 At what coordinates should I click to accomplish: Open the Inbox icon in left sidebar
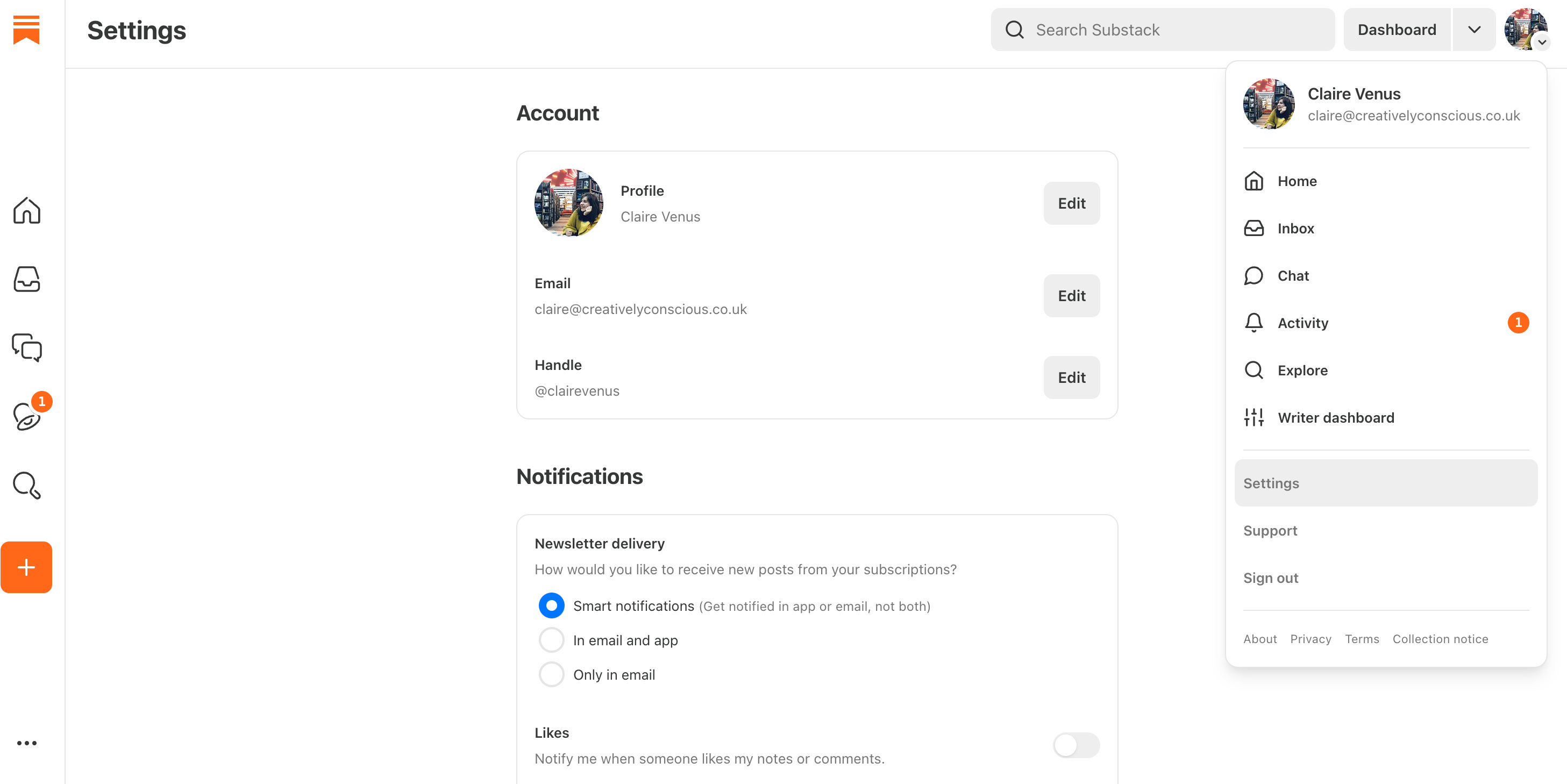coord(27,279)
